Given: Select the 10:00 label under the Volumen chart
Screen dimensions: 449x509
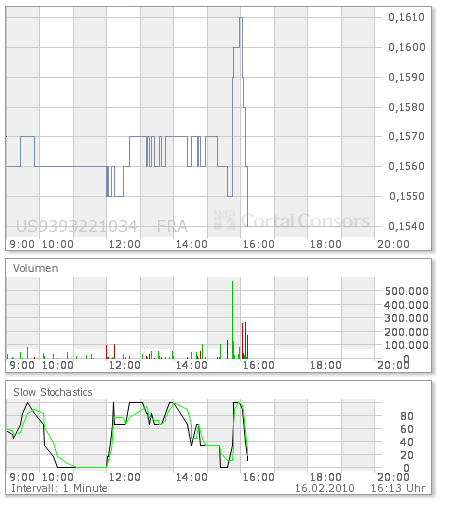Looking at the screenshot, I should coord(58,365).
